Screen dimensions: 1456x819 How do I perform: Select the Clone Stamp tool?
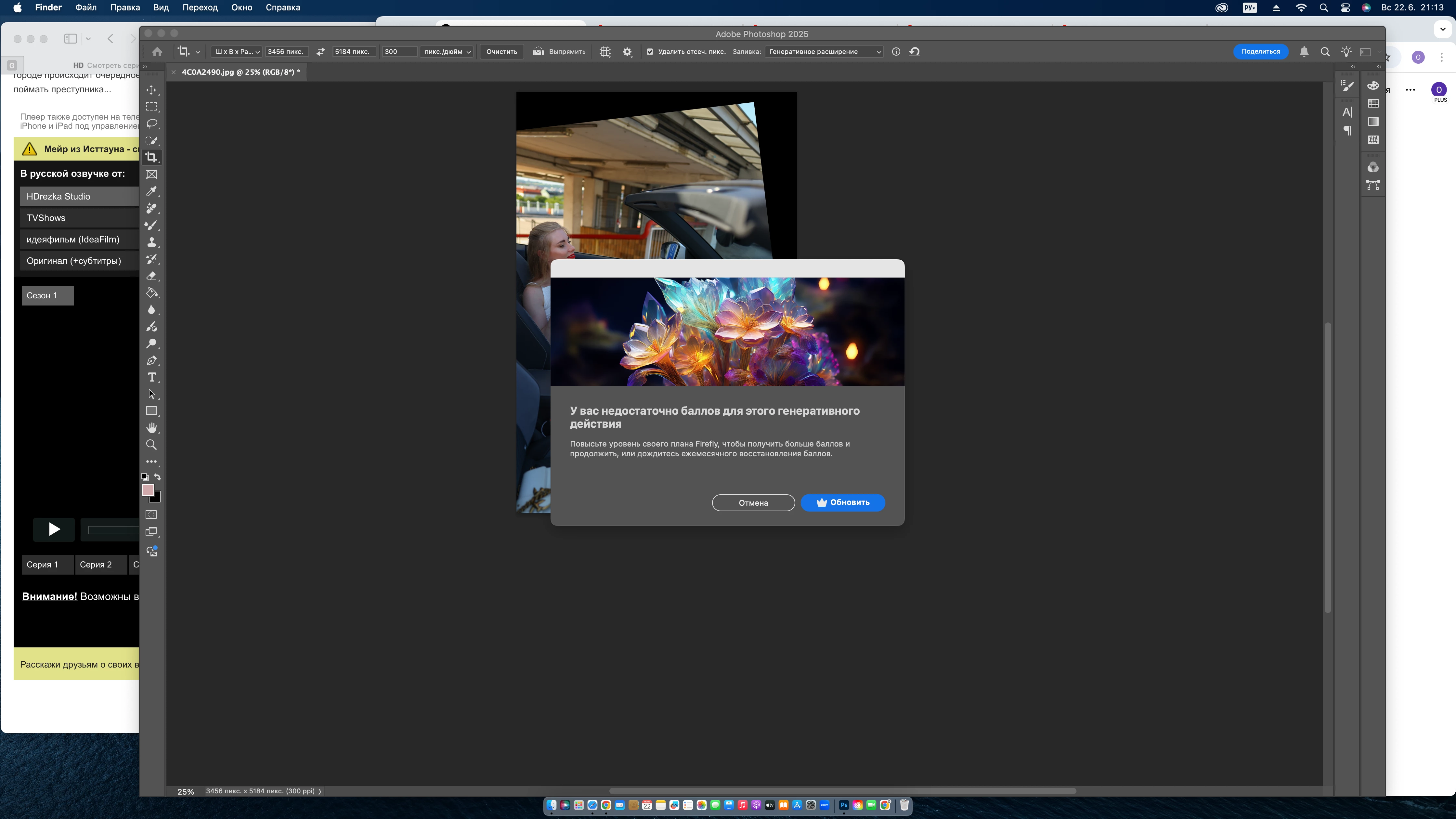point(151,242)
